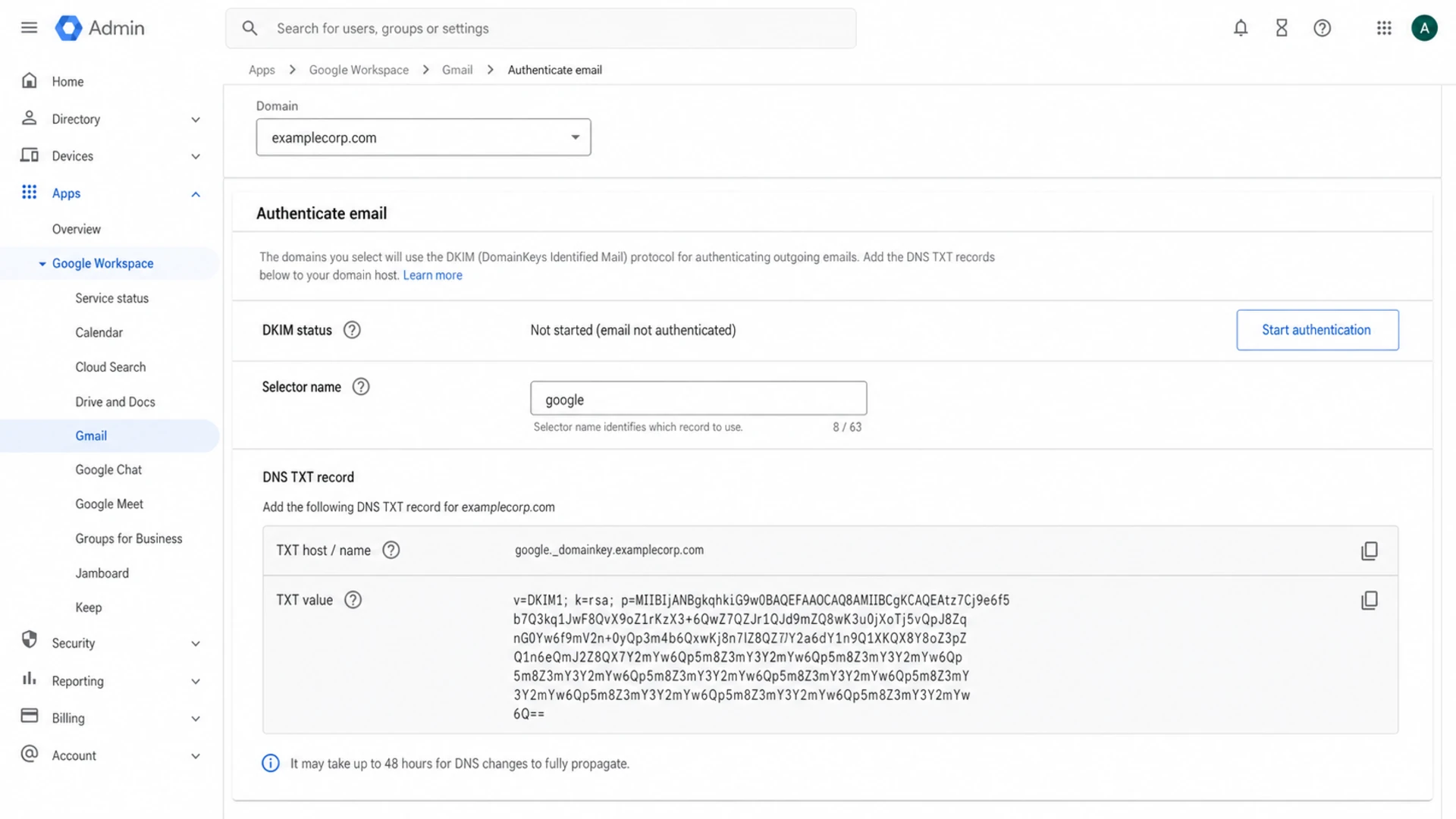Viewport: 1456px width, 819px height.
Task: Click the google._domainkey.examplecorp.com text
Action: [x=609, y=550]
